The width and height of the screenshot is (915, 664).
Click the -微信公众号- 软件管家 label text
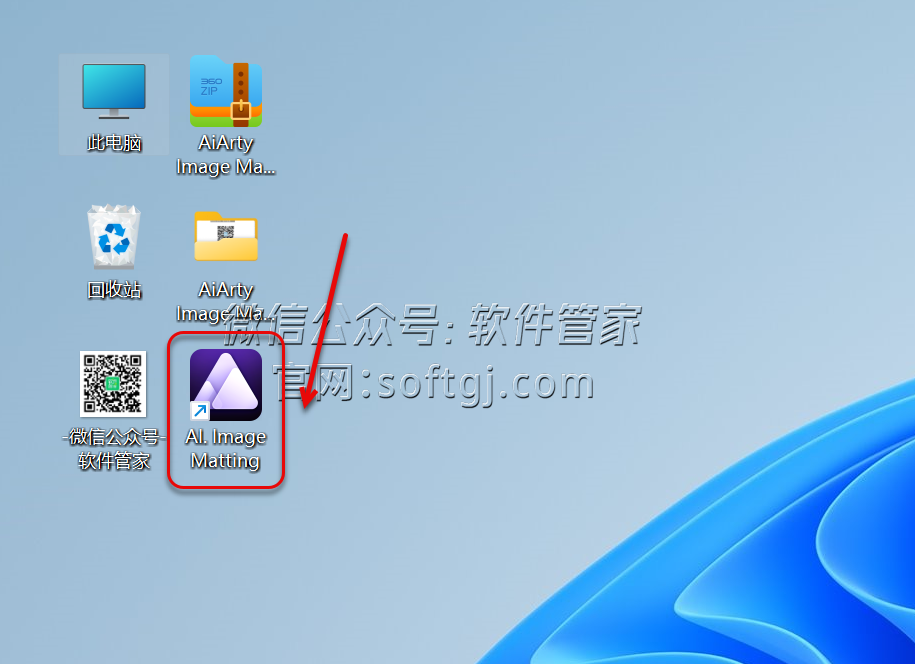pos(114,449)
